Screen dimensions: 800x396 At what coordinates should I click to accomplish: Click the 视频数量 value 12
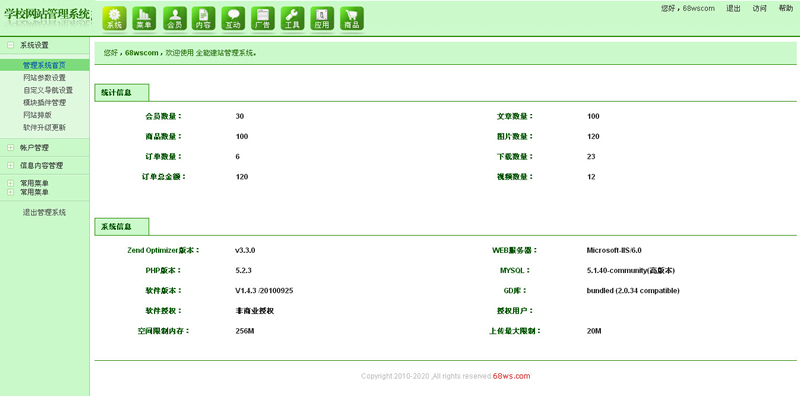(591, 177)
